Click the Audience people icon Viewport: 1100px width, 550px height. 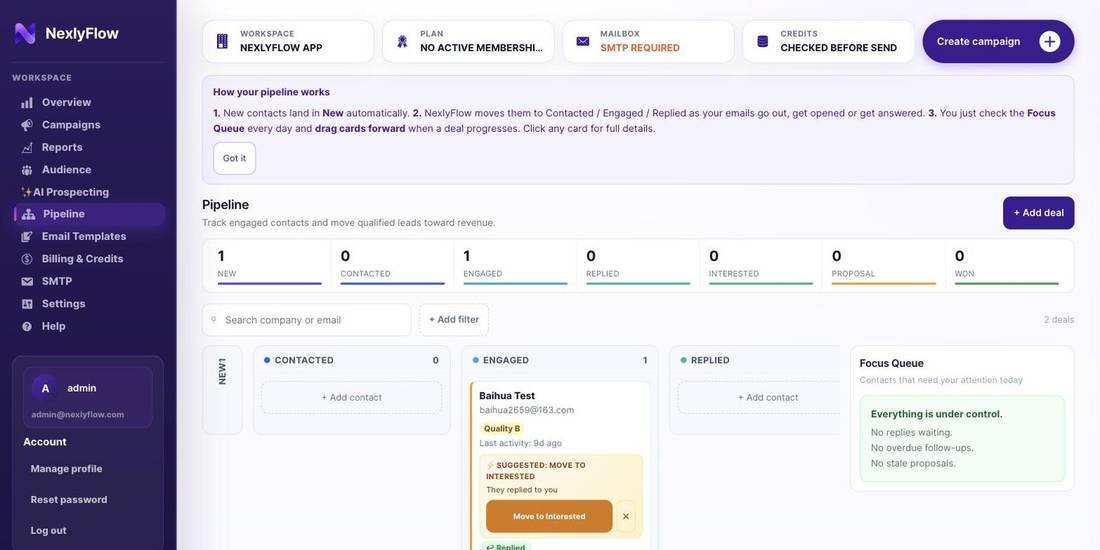tap(27, 170)
